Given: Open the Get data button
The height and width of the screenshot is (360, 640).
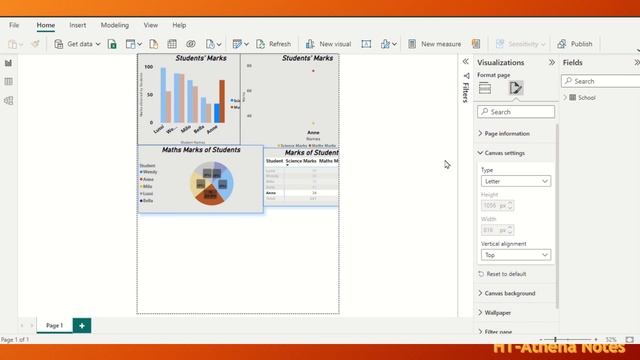Looking at the screenshot, I should point(77,44).
